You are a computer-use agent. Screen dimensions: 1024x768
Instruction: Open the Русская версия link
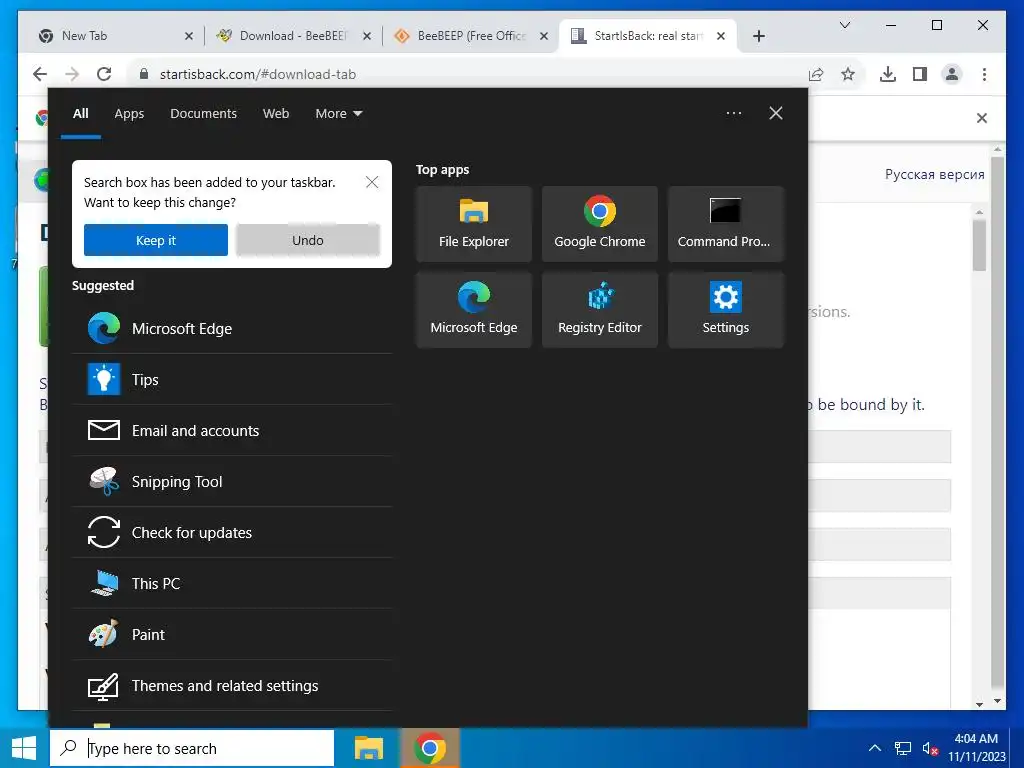[x=934, y=174]
